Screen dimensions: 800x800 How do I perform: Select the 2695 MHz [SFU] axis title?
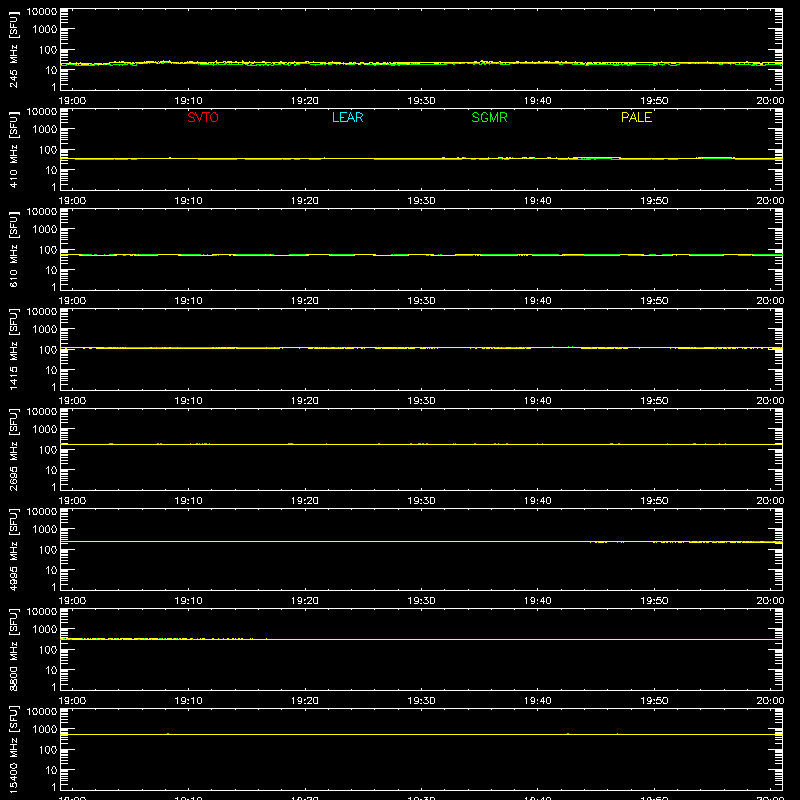pyautogui.click(x=14, y=449)
